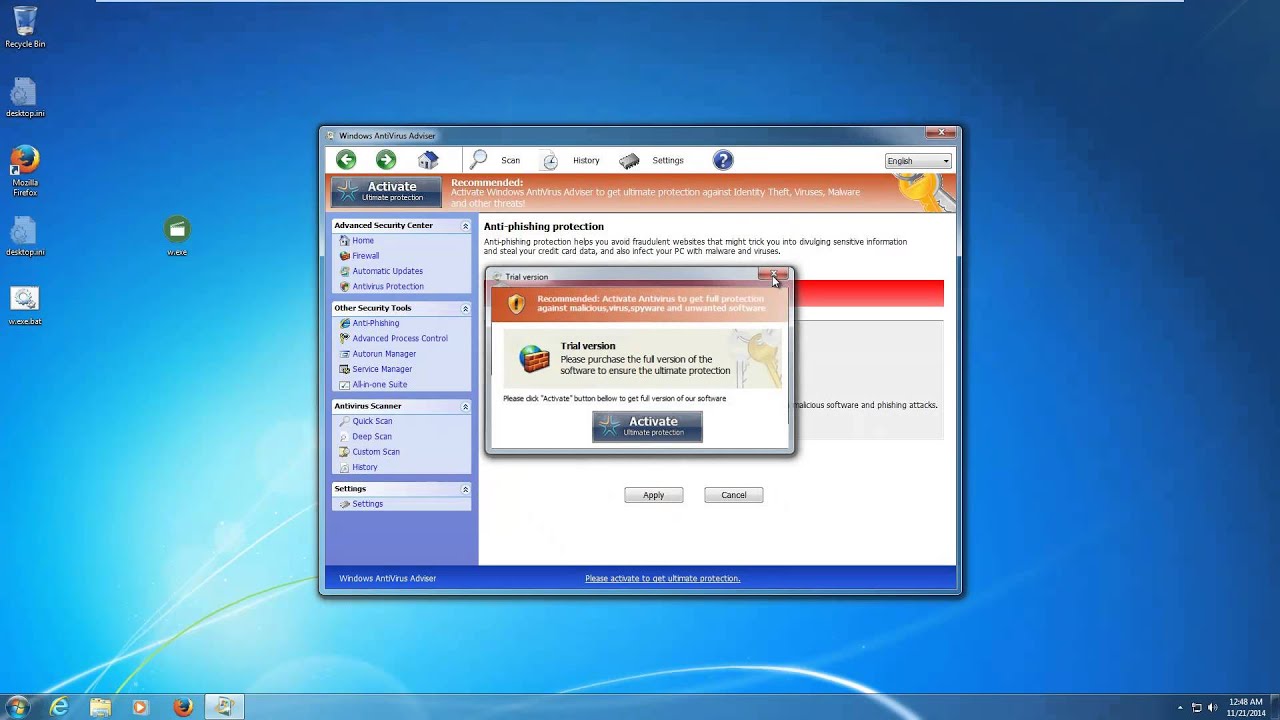
Task: Click the Deep Scan icon
Action: tap(345, 436)
